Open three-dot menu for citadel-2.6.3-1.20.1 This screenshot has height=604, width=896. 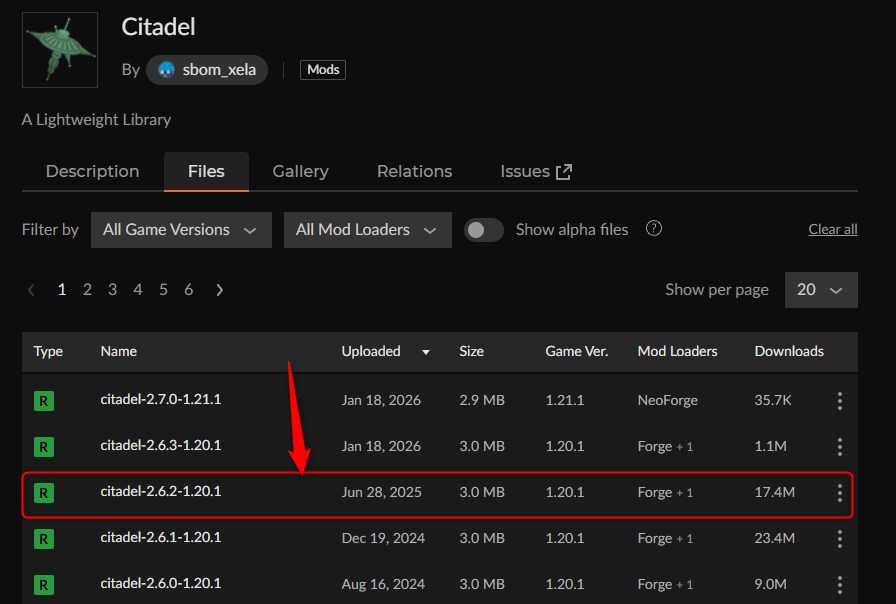point(839,447)
